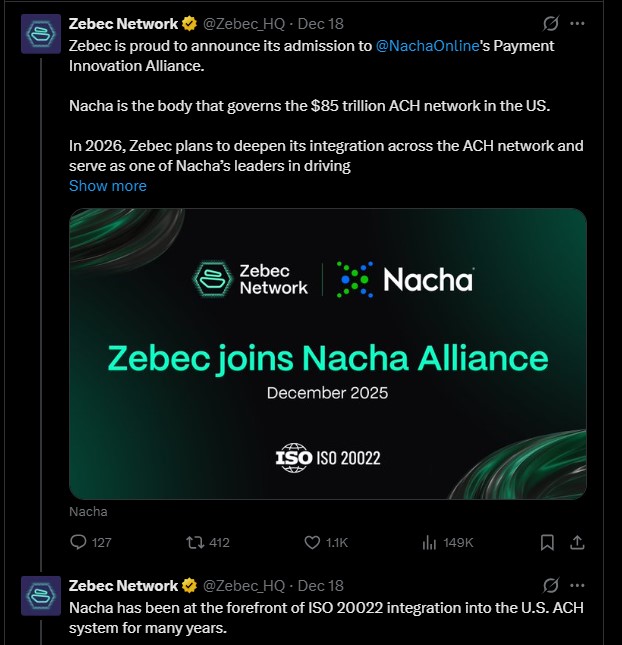Open the Zebec joins Nacha Alliance image

click(327, 353)
